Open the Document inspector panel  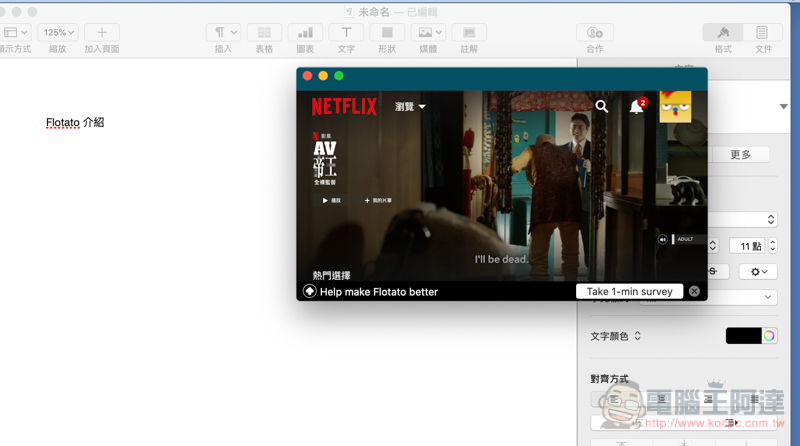click(762, 32)
